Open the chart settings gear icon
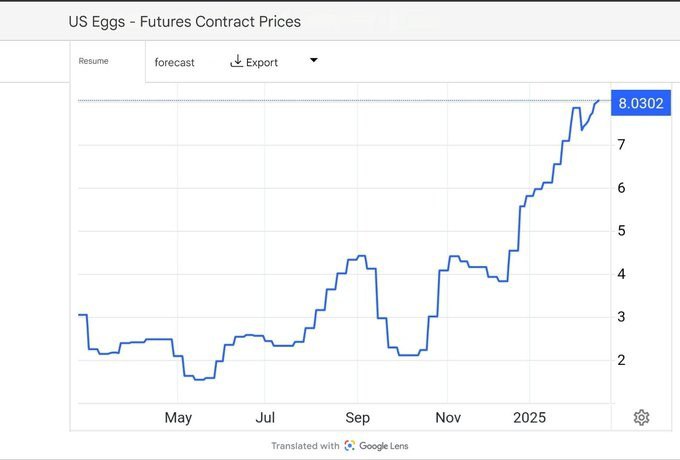This screenshot has height=460, width=680. pyautogui.click(x=642, y=417)
